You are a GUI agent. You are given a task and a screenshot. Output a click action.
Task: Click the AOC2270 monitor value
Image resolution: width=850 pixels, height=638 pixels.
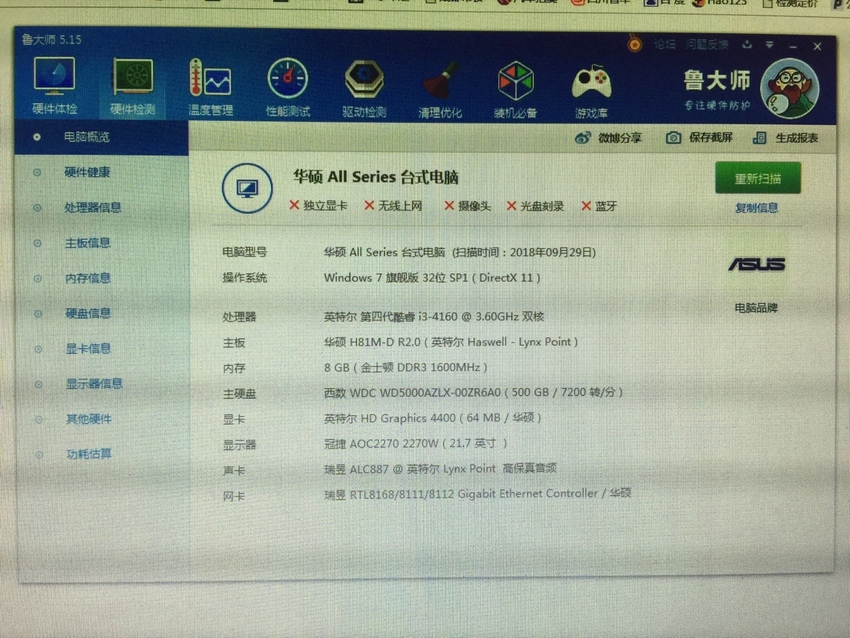point(415,443)
